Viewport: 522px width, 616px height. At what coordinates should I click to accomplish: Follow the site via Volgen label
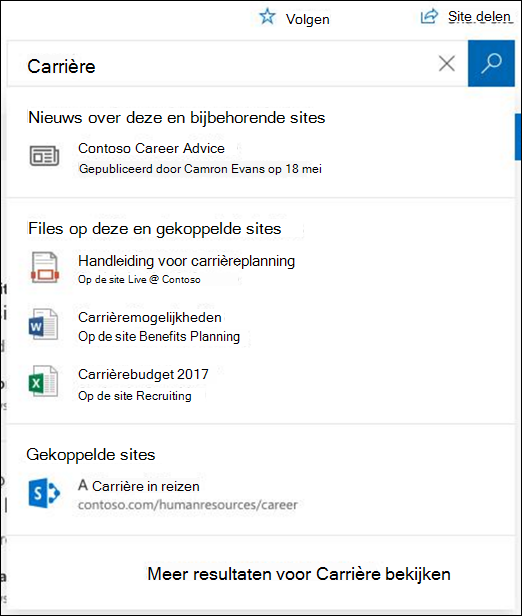[x=308, y=19]
